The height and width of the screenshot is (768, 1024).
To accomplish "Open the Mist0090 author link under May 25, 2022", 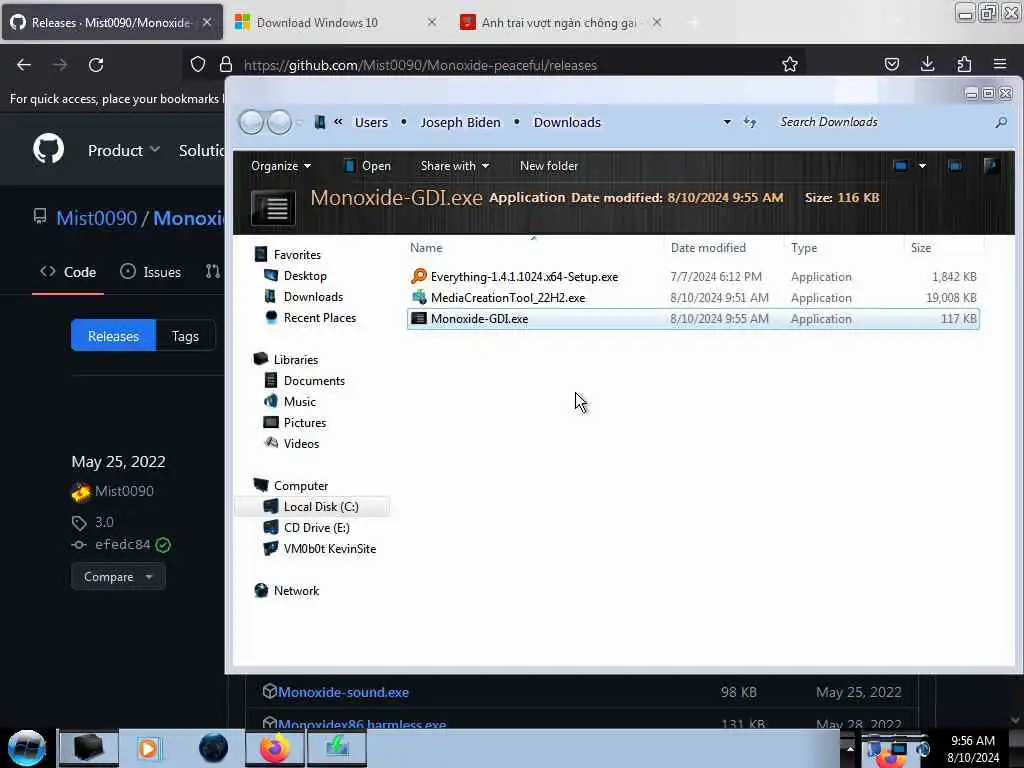I will click(124, 491).
